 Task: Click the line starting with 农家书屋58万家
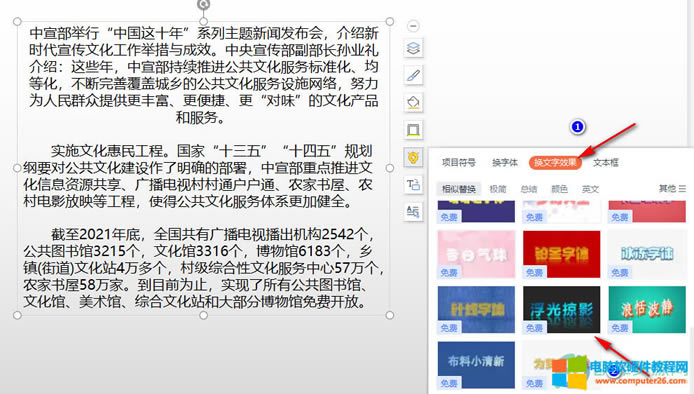[195, 285]
